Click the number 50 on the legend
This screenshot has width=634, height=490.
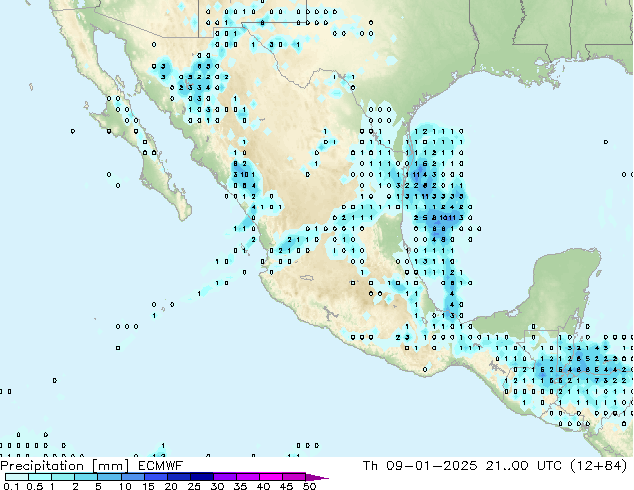(x=309, y=487)
